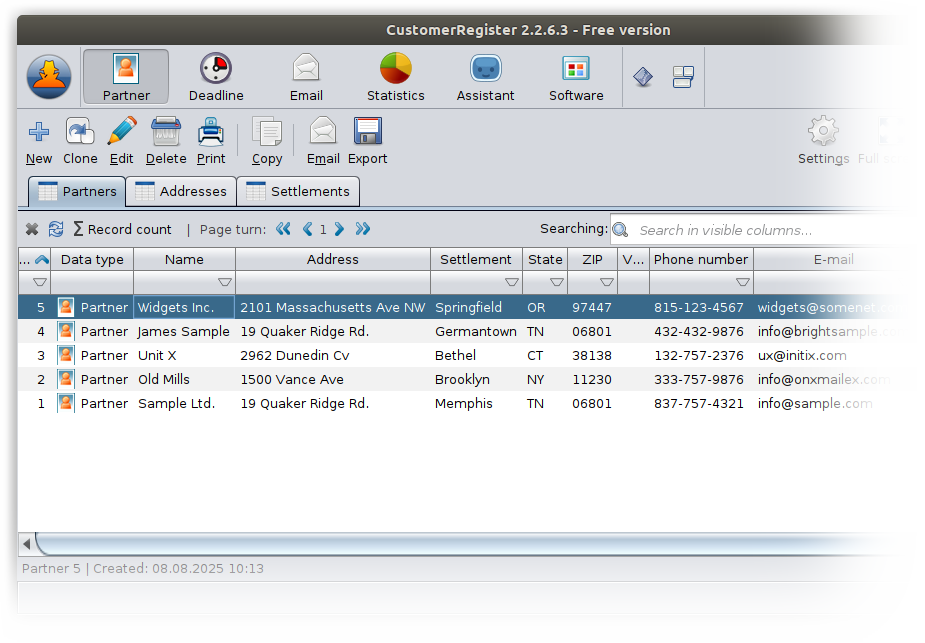
Task: Sort by the State column header
Action: click(545, 260)
